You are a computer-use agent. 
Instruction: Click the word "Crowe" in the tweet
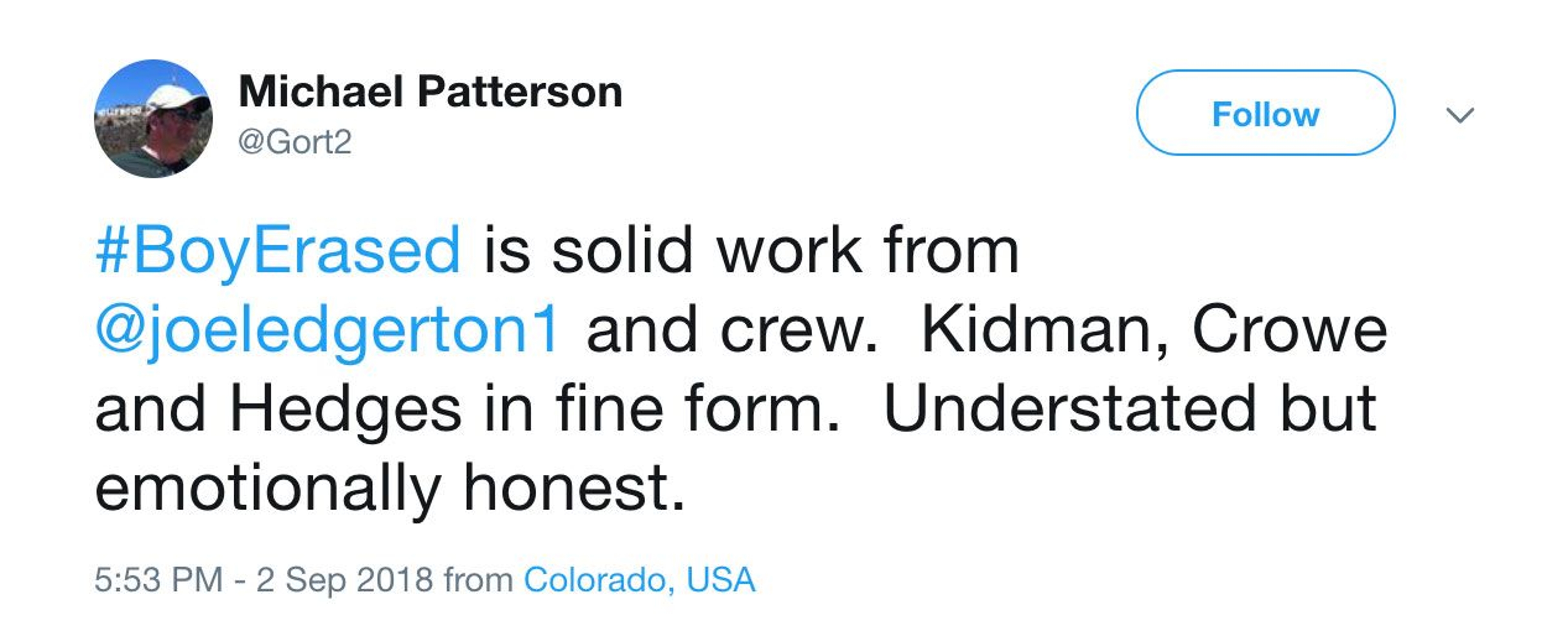point(1289,330)
